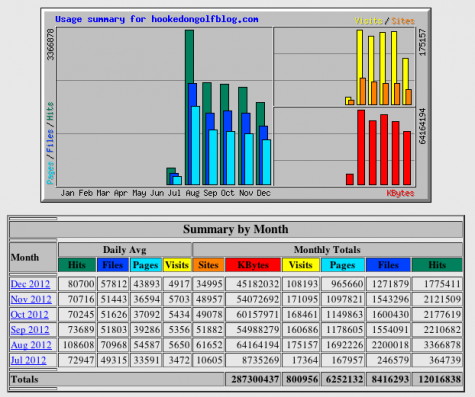The height and width of the screenshot is (397, 475).
Task: Click the Oct 2012 monthly pages cell 1149863
Action: click(343, 315)
